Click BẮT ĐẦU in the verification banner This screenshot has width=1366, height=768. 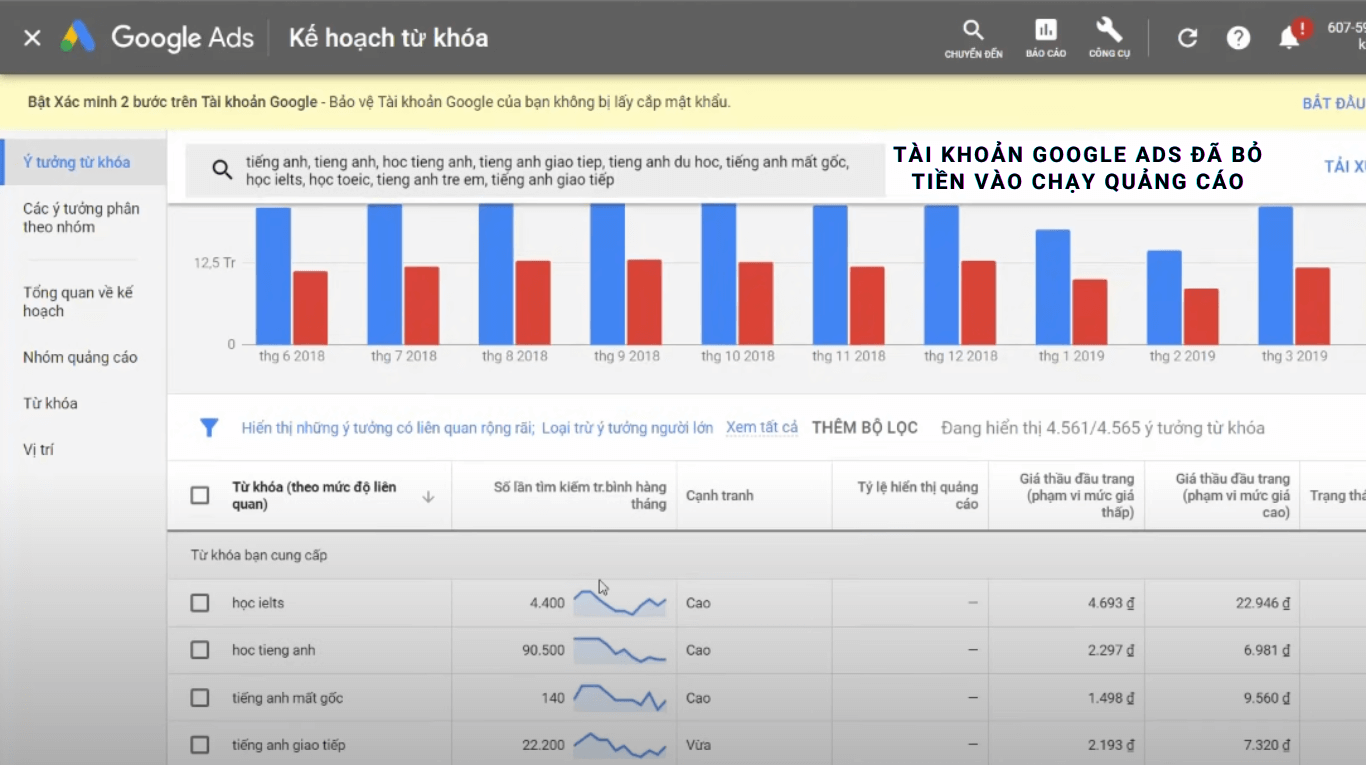click(x=1333, y=102)
